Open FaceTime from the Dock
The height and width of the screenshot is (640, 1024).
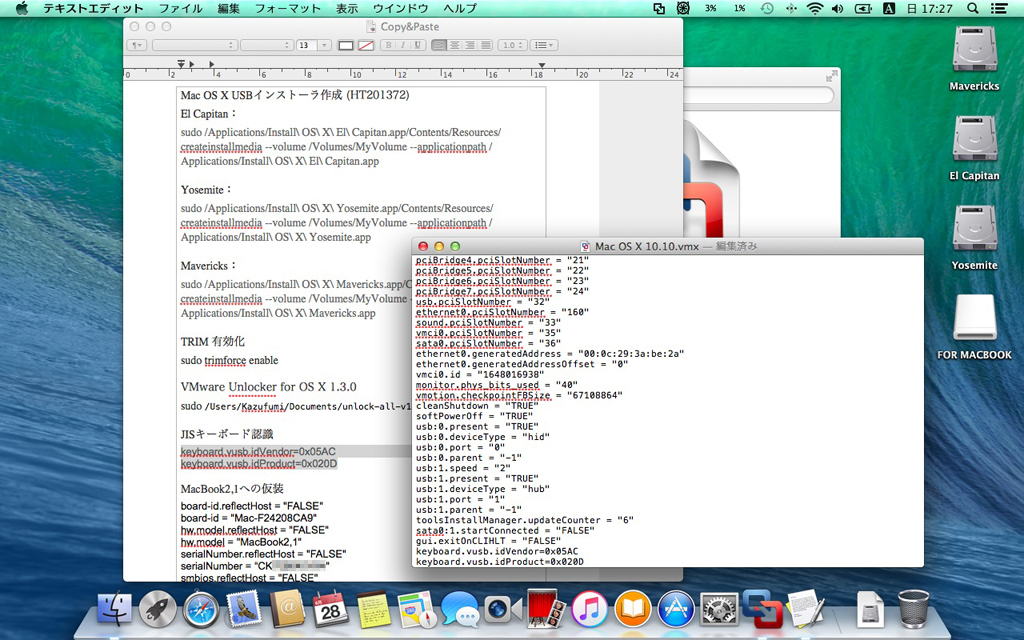click(503, 609)
